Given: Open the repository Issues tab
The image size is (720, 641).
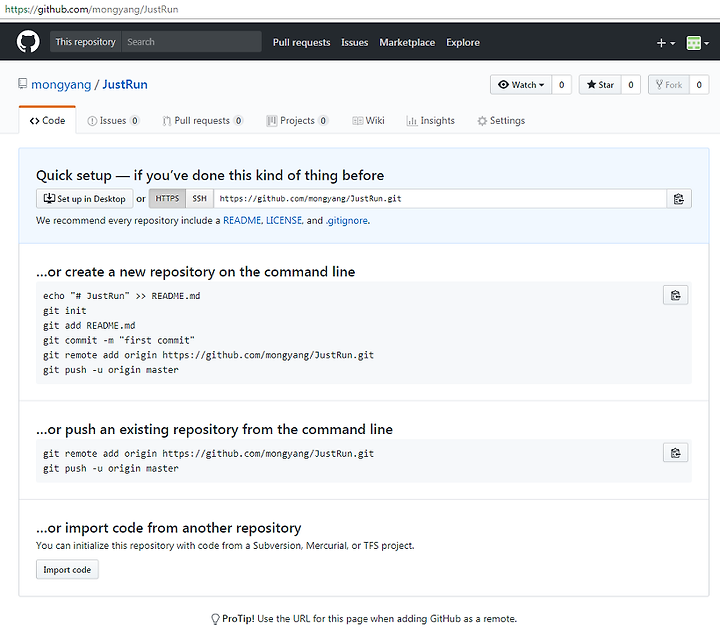Looking at the screenshot, I should (113, 121).
